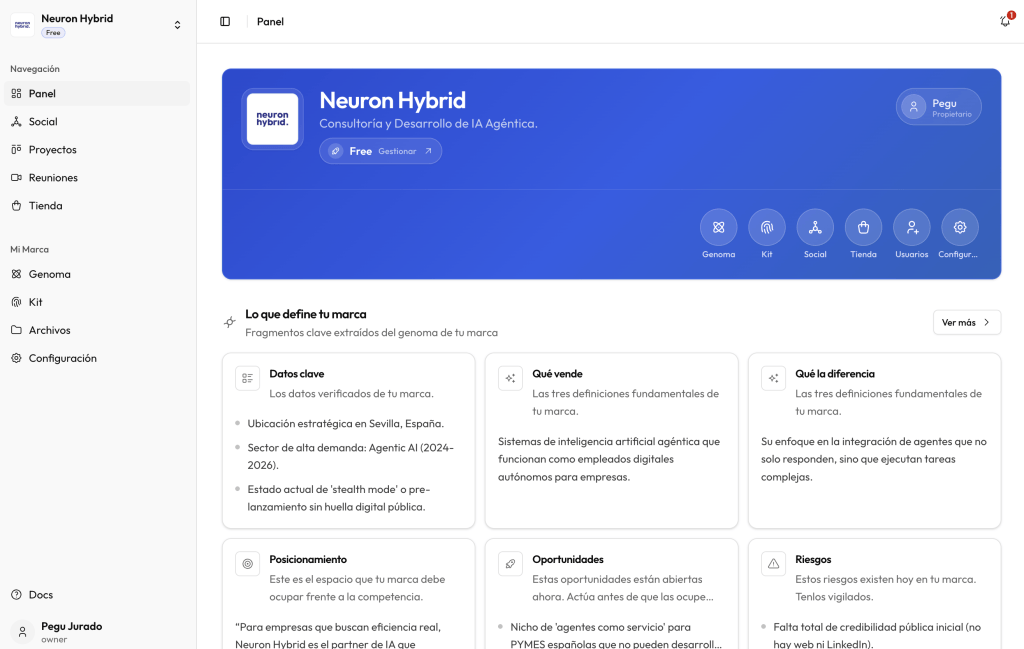1024x649 pixels.
Task: Click the Ver más button
Action: point(967,323)
